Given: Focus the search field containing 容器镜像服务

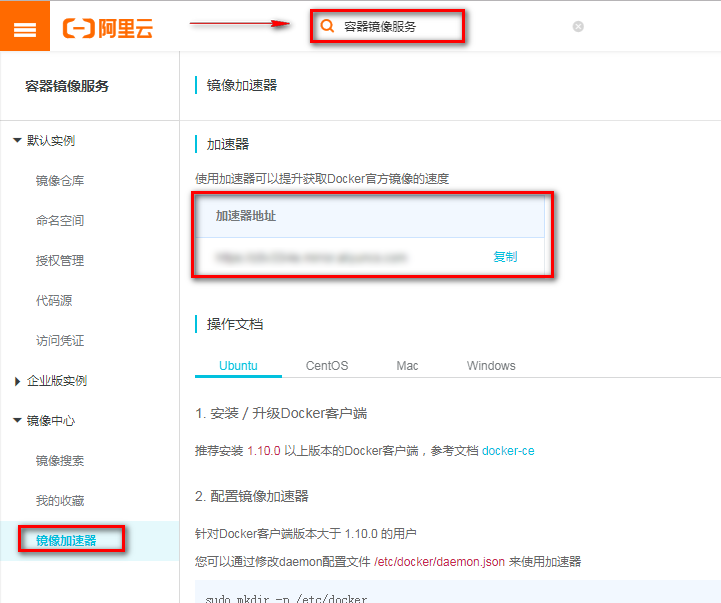Looking at the screenshot, I should [x=387, y=27].
